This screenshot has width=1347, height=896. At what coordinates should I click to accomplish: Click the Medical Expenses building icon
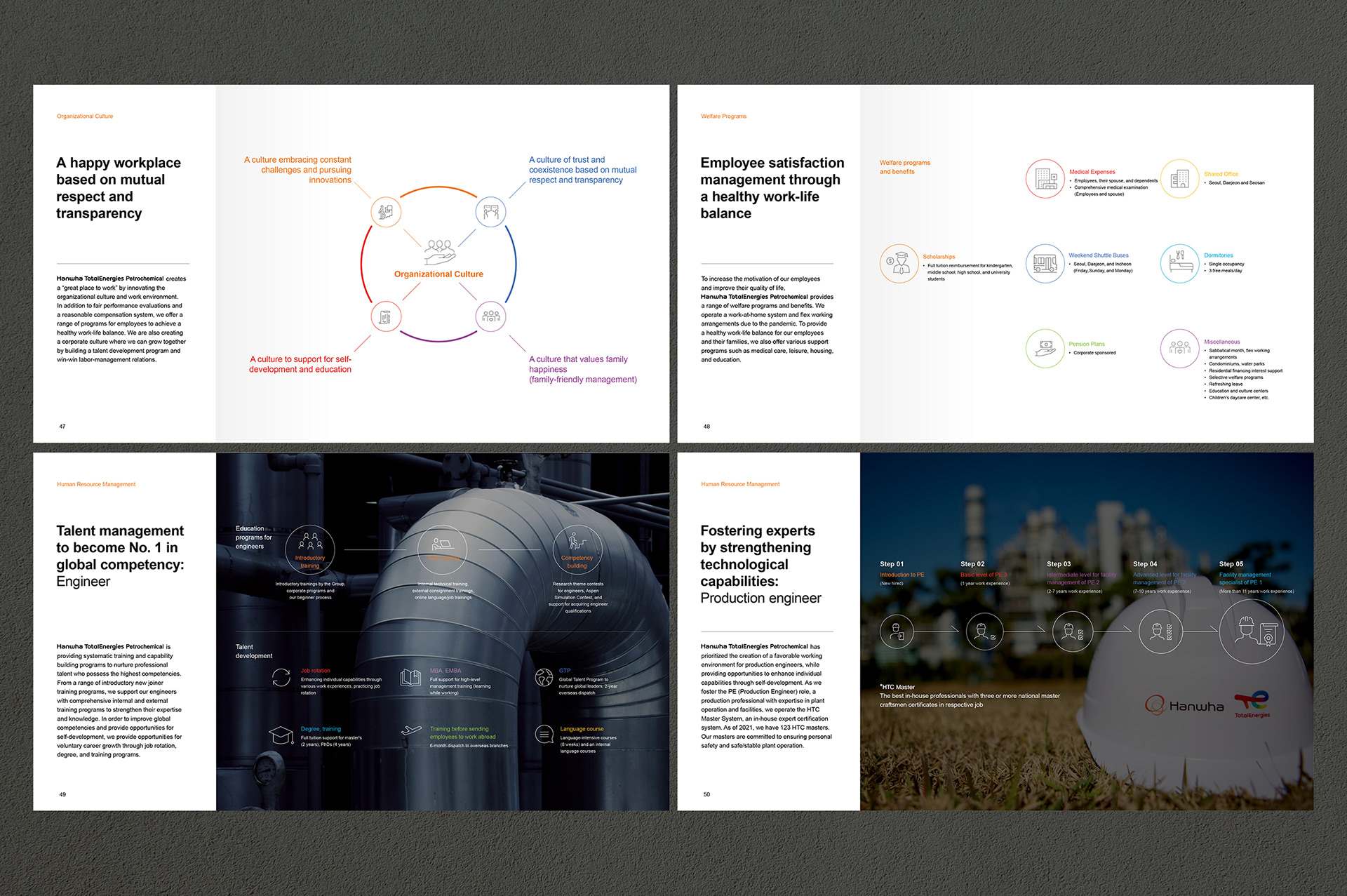click(1045, 179)
